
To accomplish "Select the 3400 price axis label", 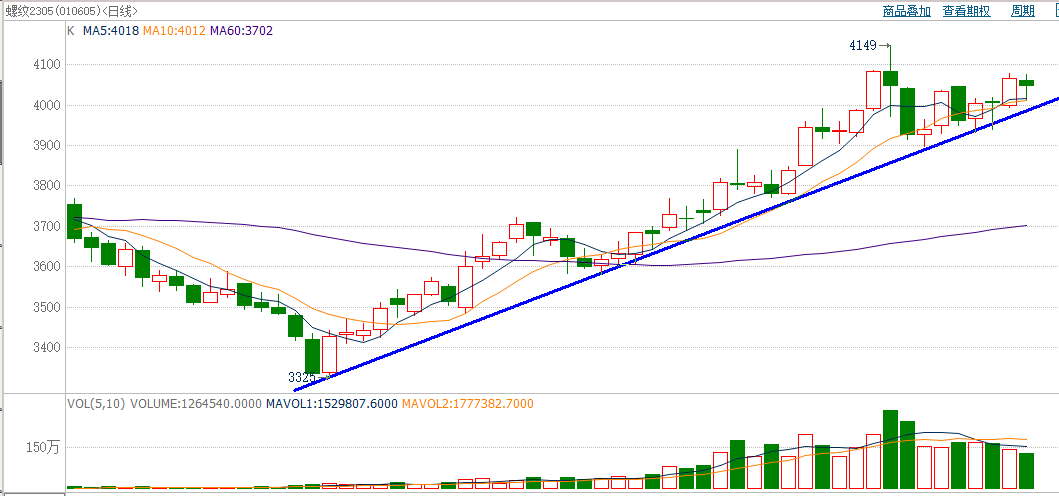I will 47,348.
